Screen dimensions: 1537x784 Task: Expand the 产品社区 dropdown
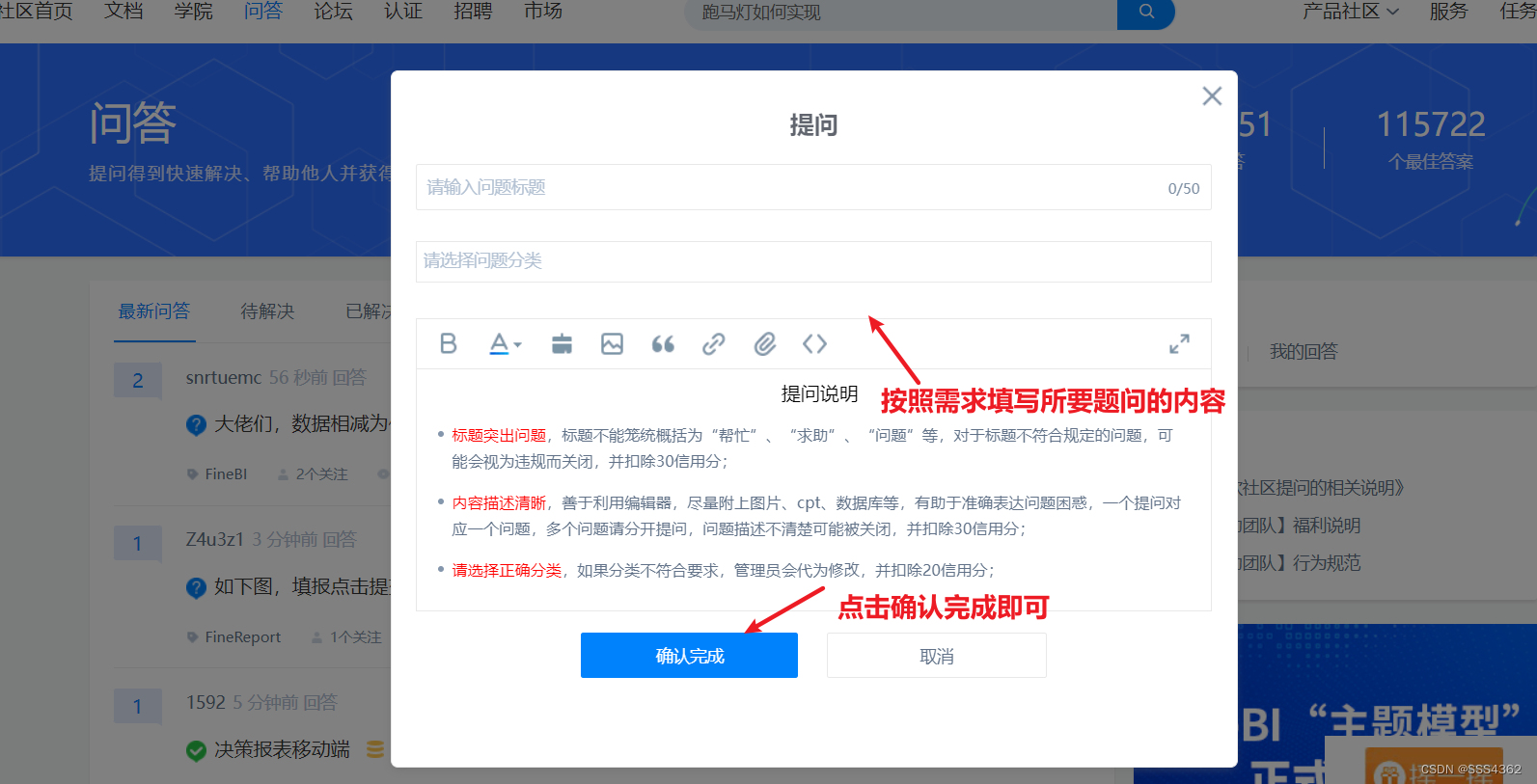[1350, 12]
